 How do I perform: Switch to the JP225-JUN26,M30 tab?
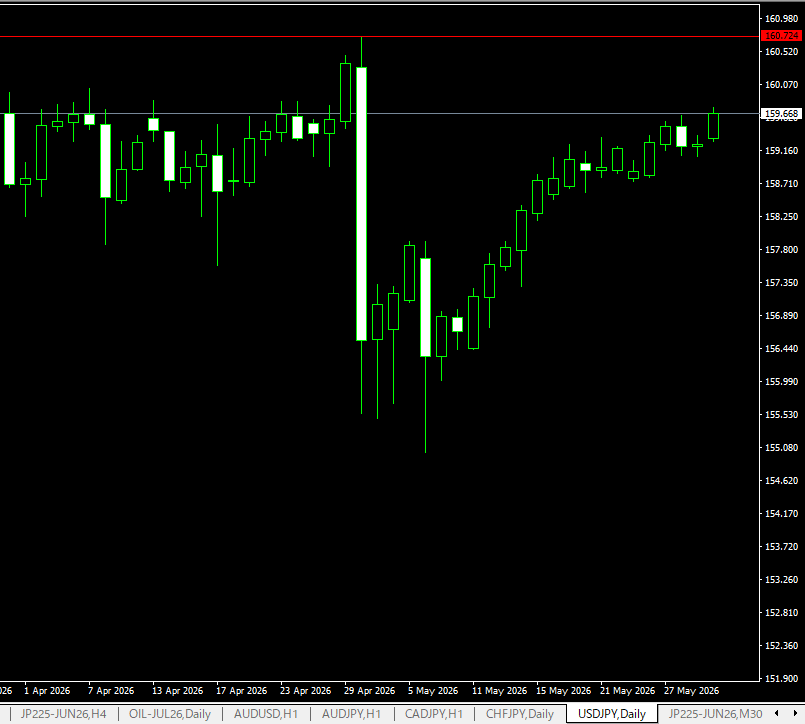point(715,714)
